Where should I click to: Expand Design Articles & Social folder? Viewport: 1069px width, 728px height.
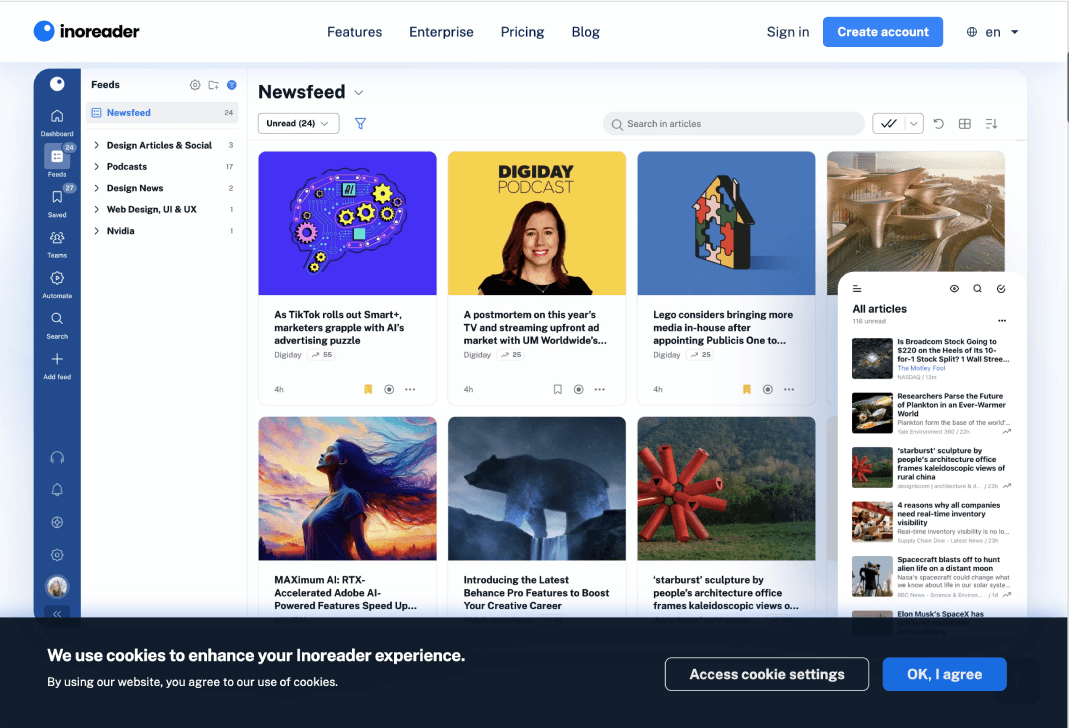96,145
